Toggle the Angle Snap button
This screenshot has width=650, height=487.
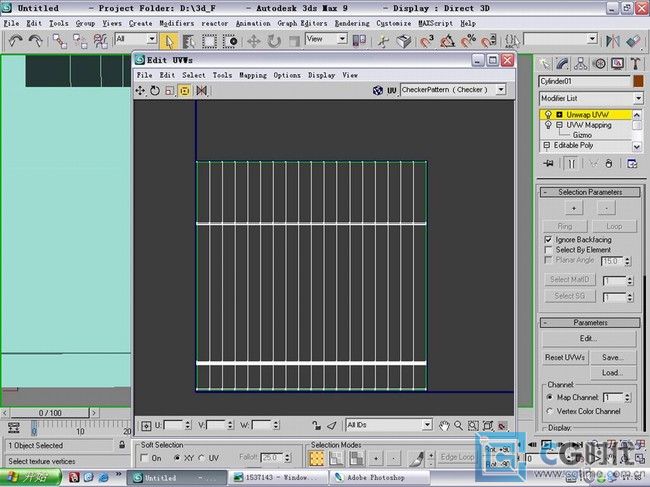tap(447, 41)
